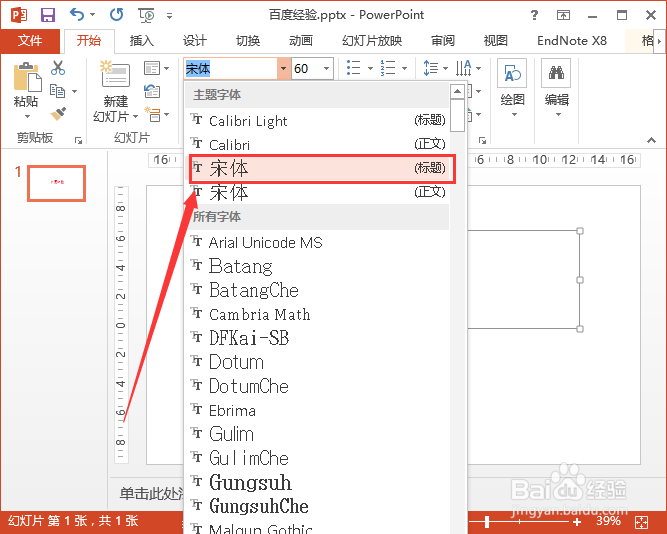
Task: Expand the New Slide (新建幻灯片) dropdown arrow
Action: coord(135,116)
